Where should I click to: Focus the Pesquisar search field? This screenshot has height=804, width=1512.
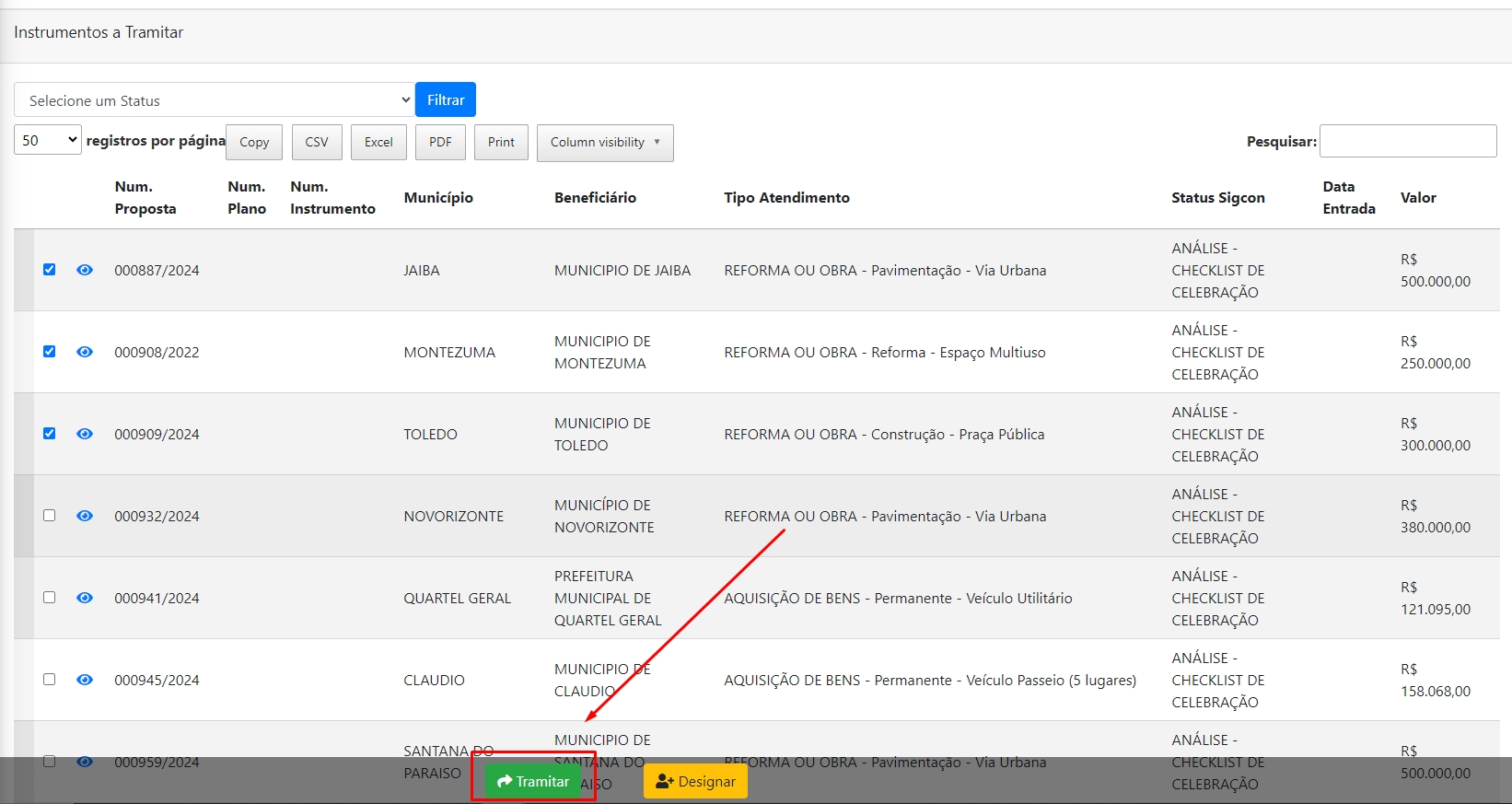tap(1407, 141)
